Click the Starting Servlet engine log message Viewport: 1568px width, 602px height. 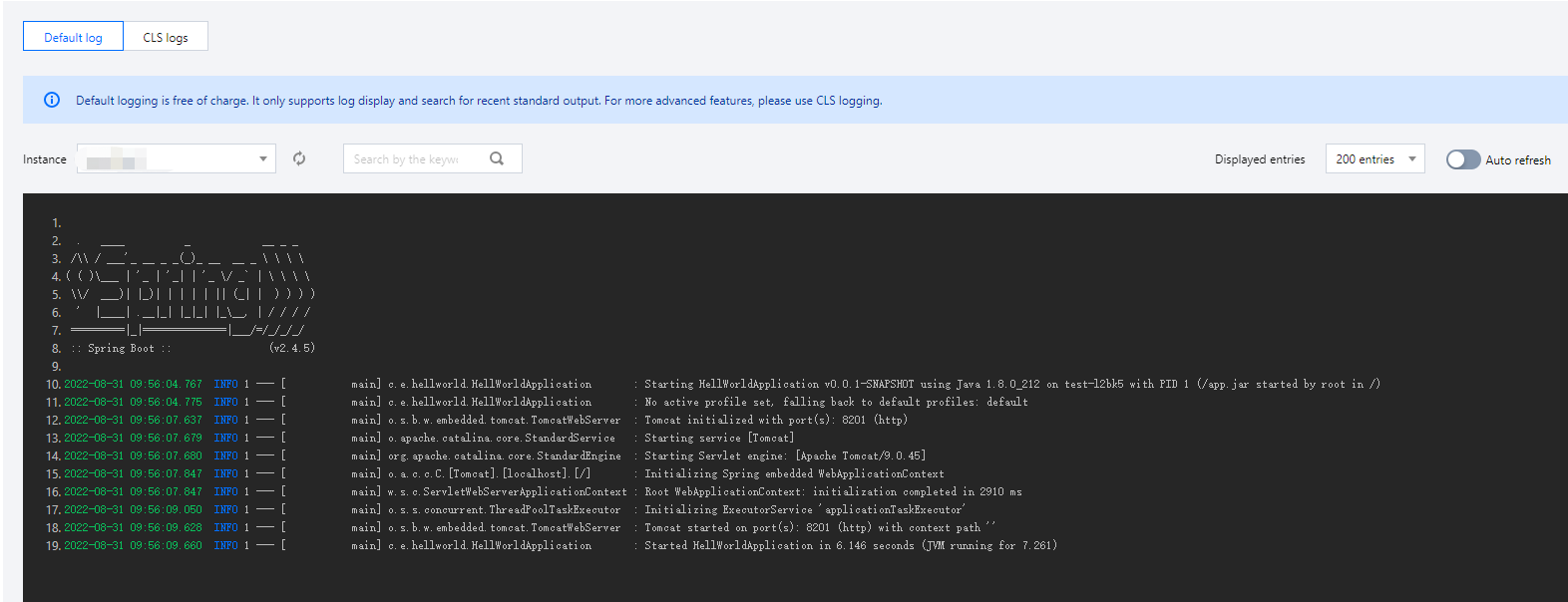pos(785,455)
